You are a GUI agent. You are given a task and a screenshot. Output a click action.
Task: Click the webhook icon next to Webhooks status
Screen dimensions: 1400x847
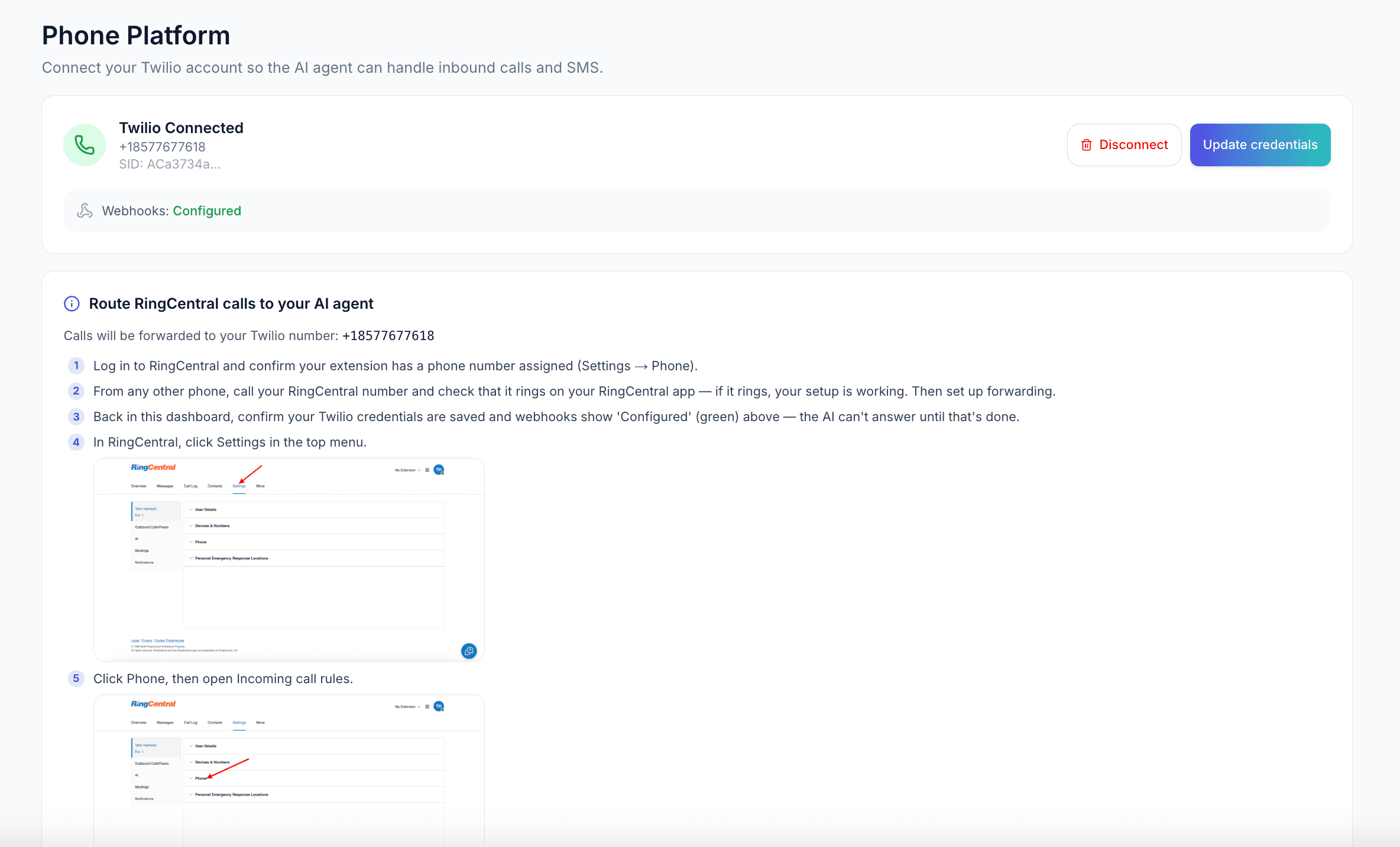point(85,211)
